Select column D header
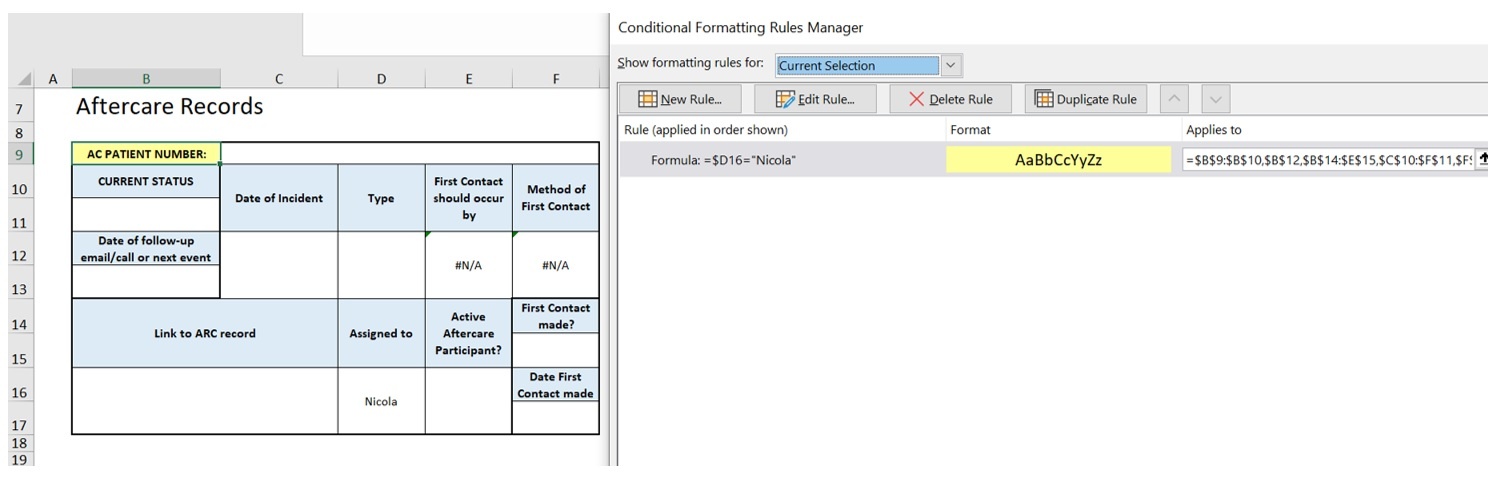 [x=381, y=79]
